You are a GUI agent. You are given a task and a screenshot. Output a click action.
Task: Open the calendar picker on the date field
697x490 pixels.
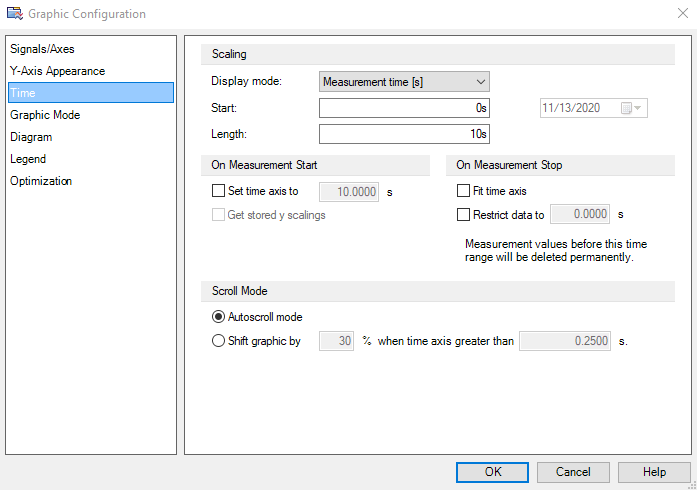coord(631,108)
